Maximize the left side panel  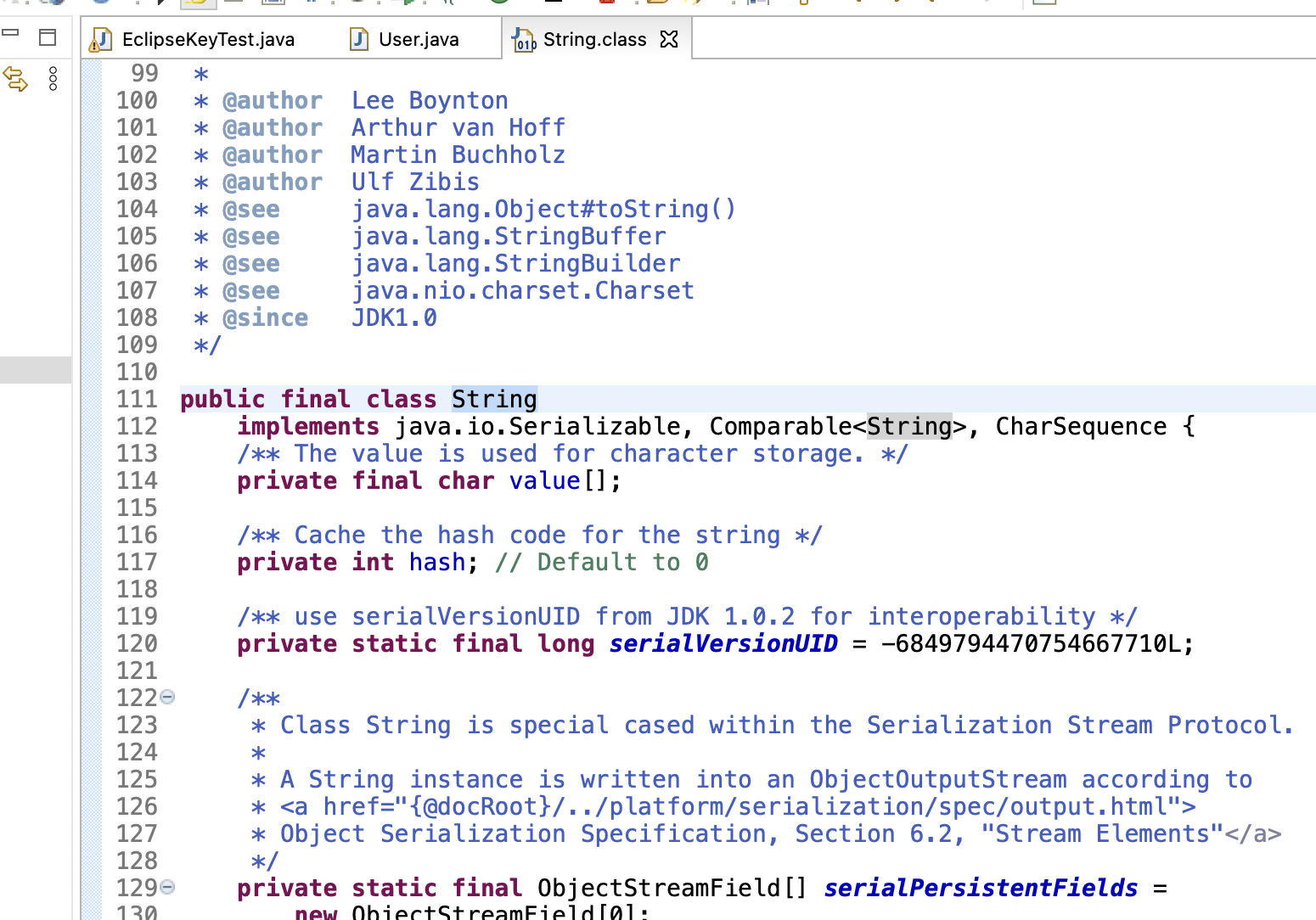pos(48,36)
